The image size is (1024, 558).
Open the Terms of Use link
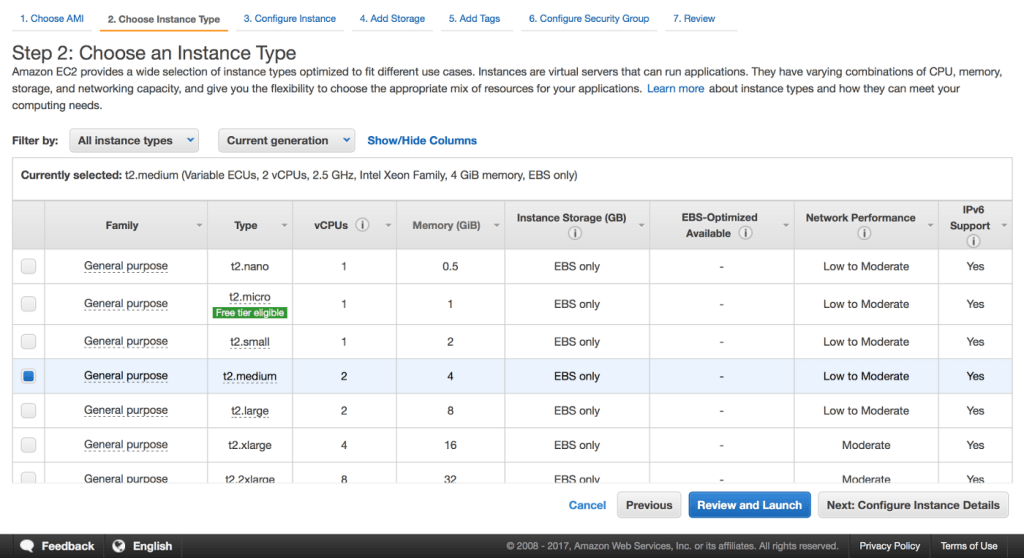coord(968,546)
